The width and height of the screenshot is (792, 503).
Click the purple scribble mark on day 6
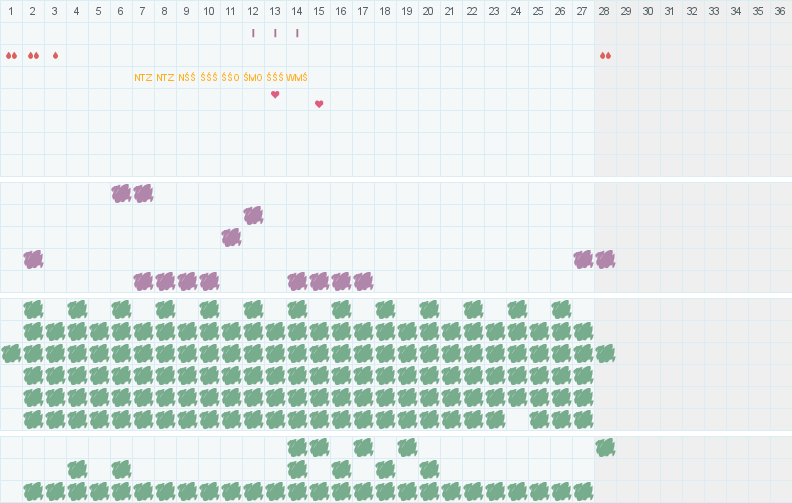[121, 193]
